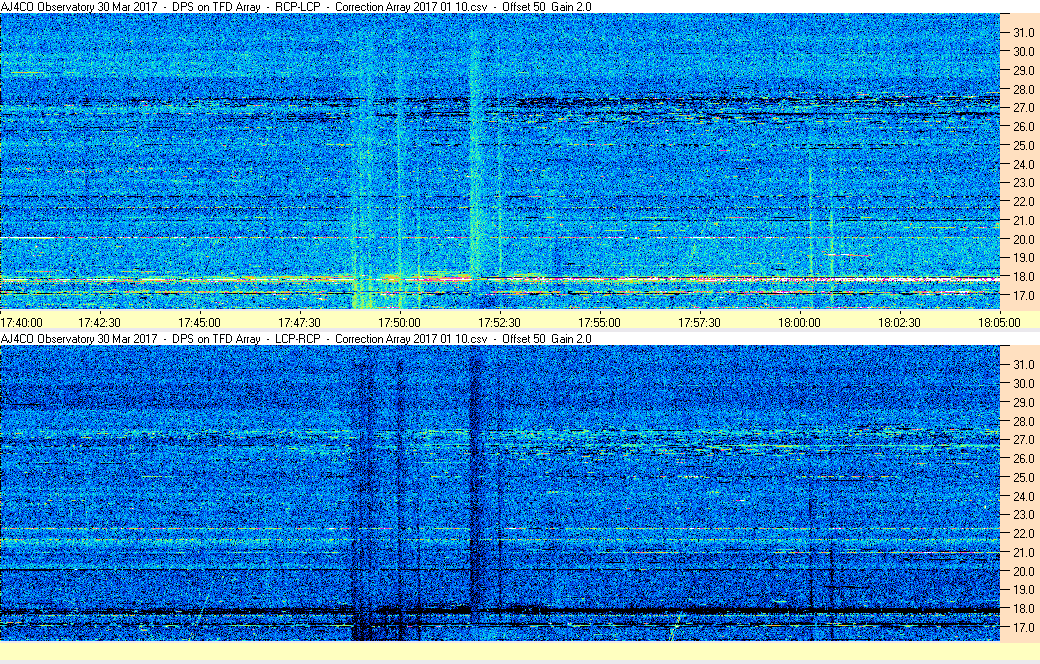
Task: Click 31.0 frequency label on upper spectrogram
Action: pos(1024,33)
